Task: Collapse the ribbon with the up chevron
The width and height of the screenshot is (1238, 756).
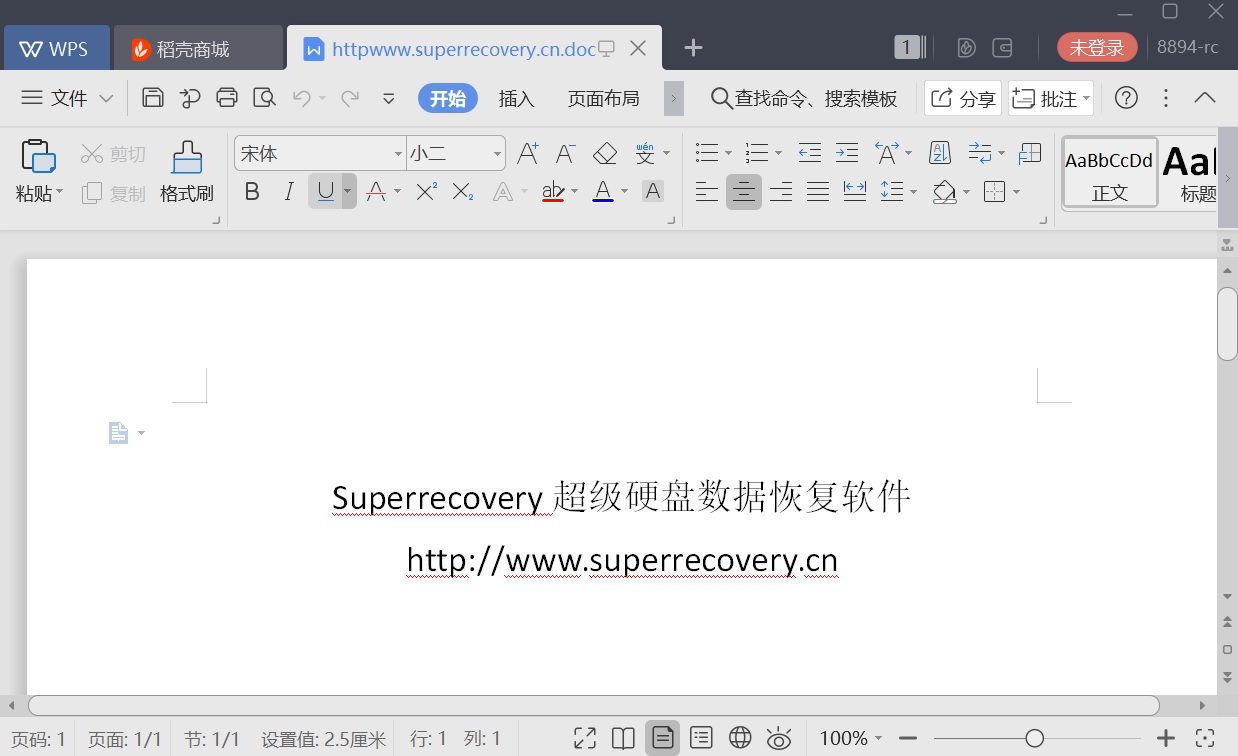Action: pyautogui.click(x=1205, y=98)
